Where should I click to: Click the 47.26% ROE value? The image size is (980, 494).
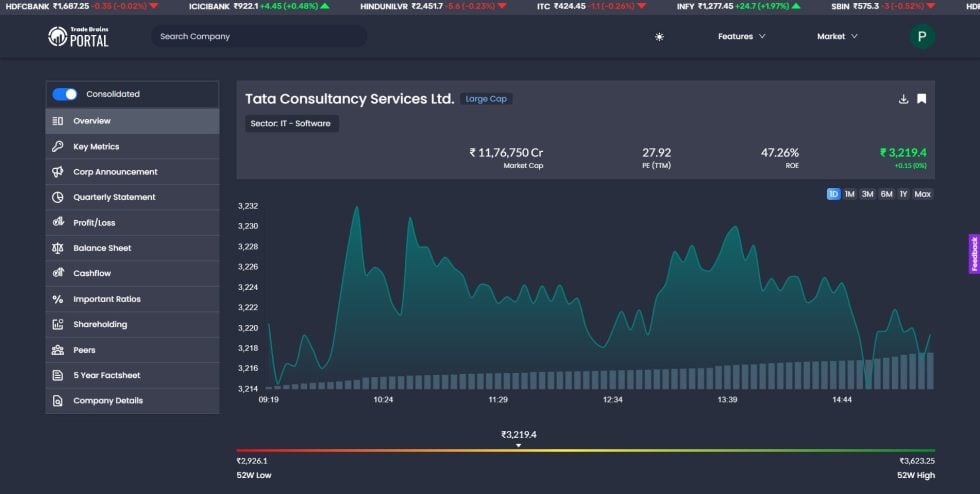[x=779, y=153]
